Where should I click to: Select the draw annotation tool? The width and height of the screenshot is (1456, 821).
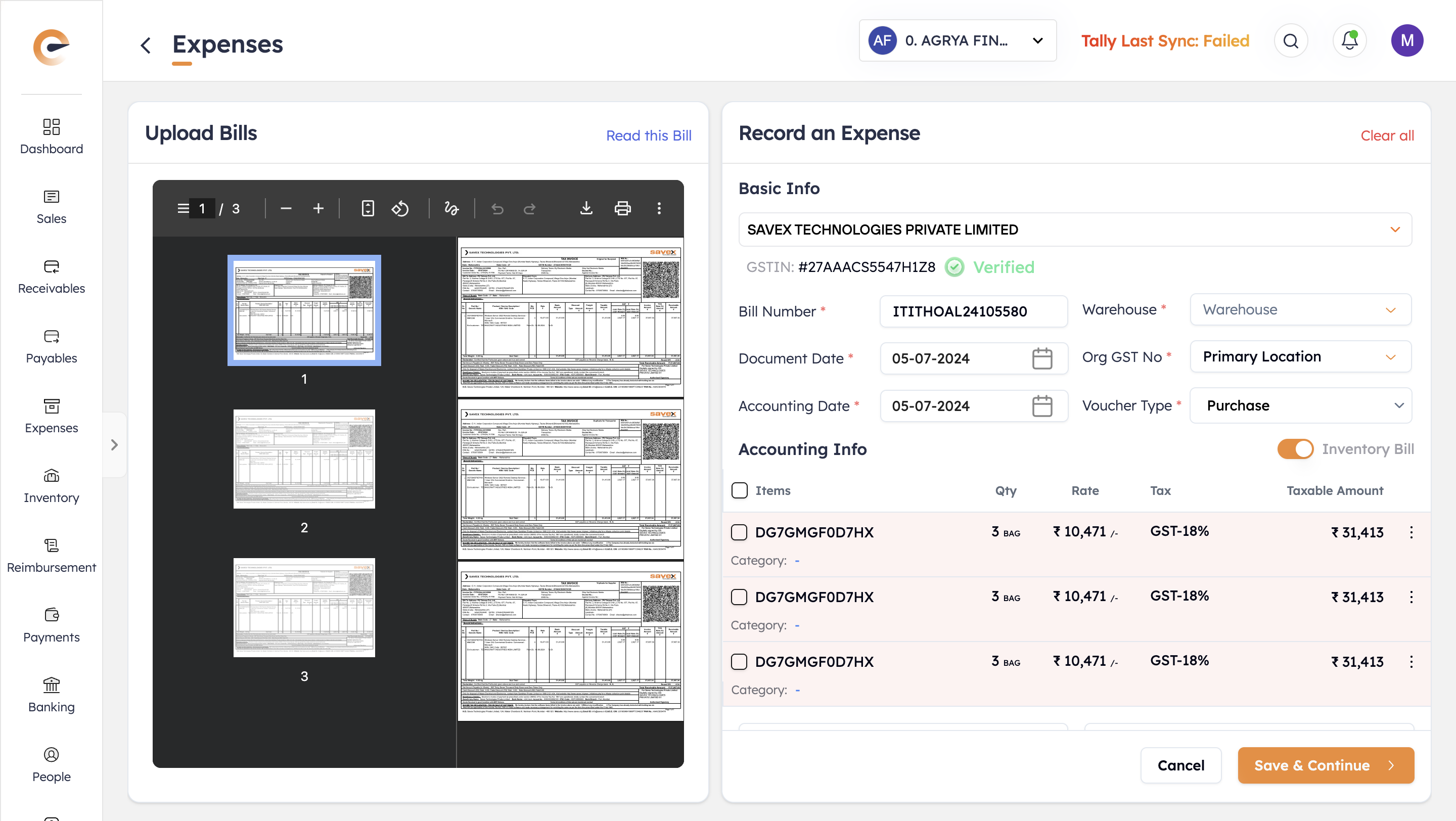(x=451, y=208)
